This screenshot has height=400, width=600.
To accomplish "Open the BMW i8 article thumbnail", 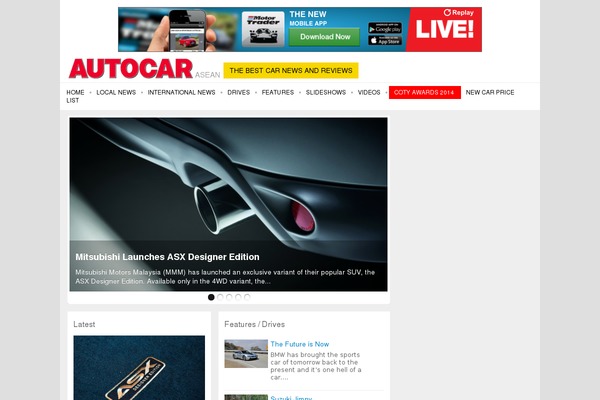I will coord(246,354).
